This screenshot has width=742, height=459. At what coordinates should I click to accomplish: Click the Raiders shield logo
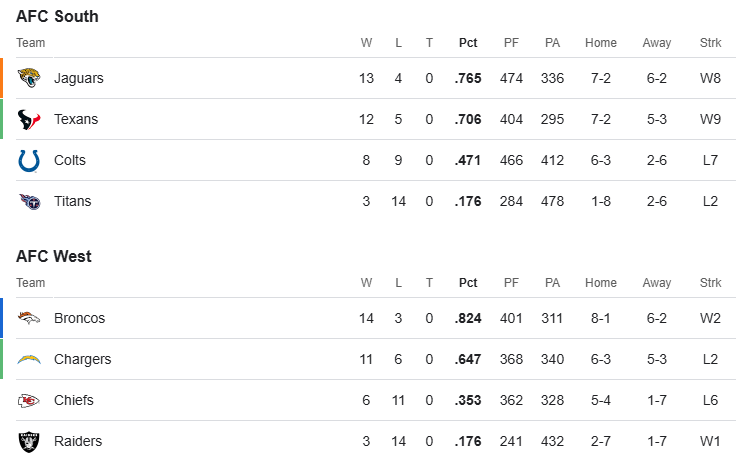[x=30, y=441]
